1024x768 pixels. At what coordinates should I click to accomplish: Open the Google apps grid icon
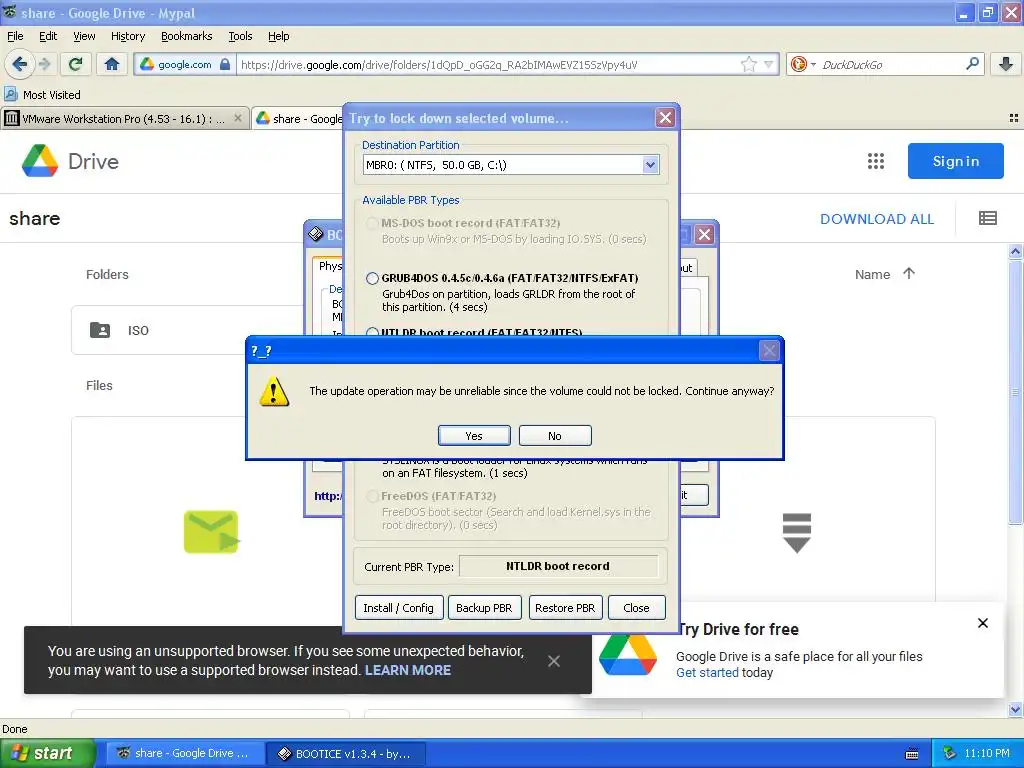[876, 161]
